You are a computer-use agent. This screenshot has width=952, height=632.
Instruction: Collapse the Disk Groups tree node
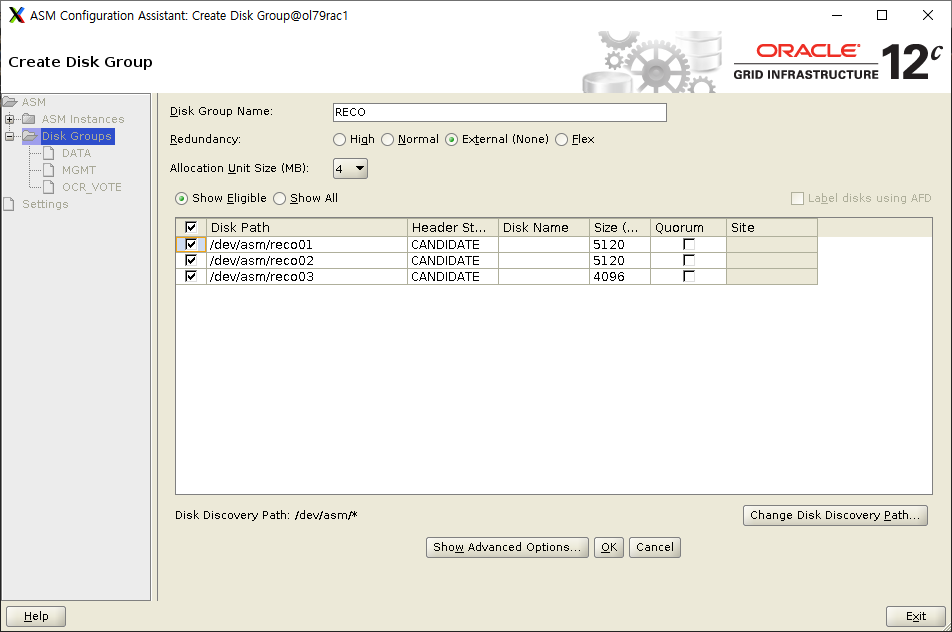(9, 136)
